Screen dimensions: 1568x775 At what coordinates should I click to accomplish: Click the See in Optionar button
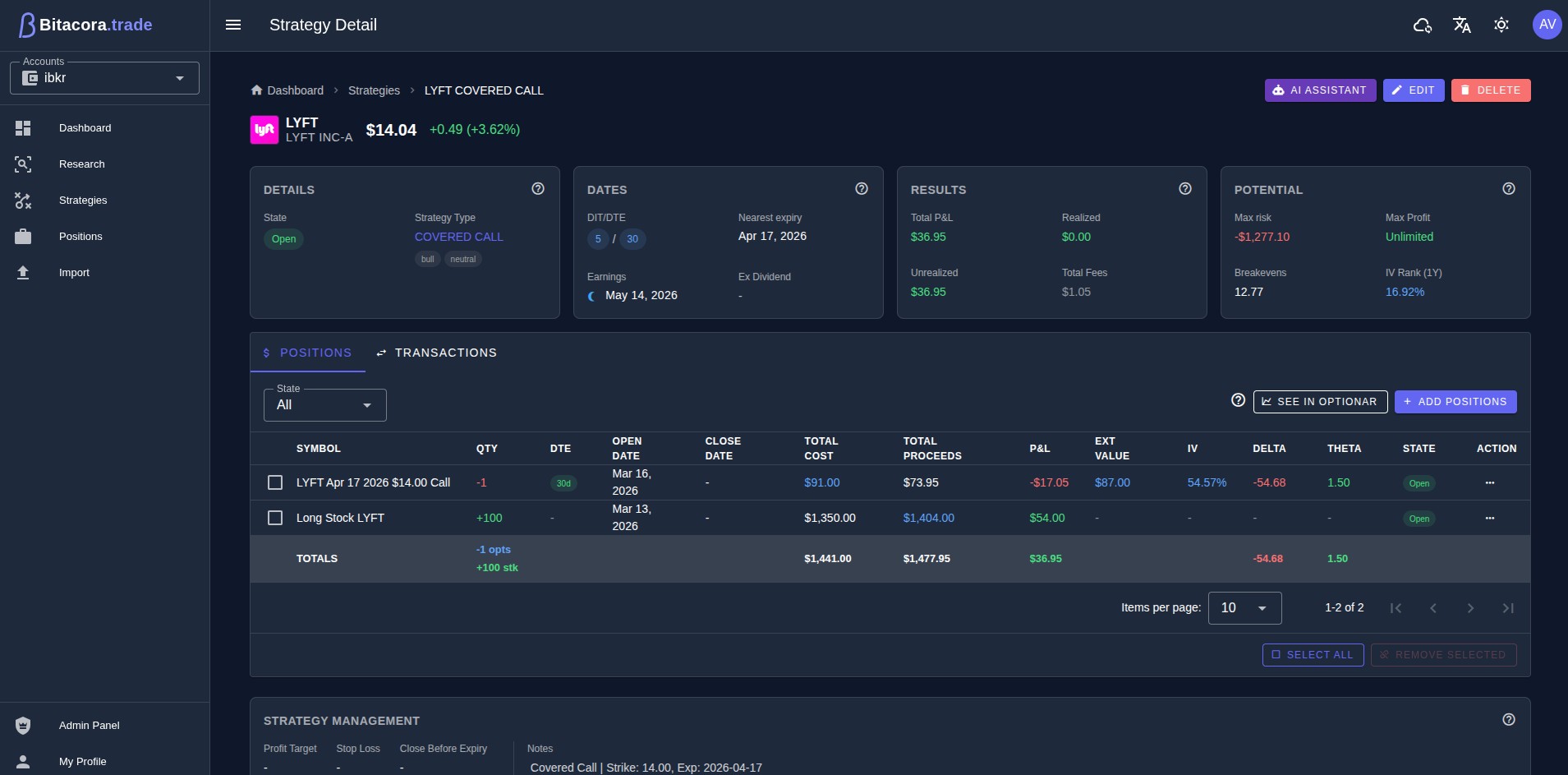(x=1319, y=402)
